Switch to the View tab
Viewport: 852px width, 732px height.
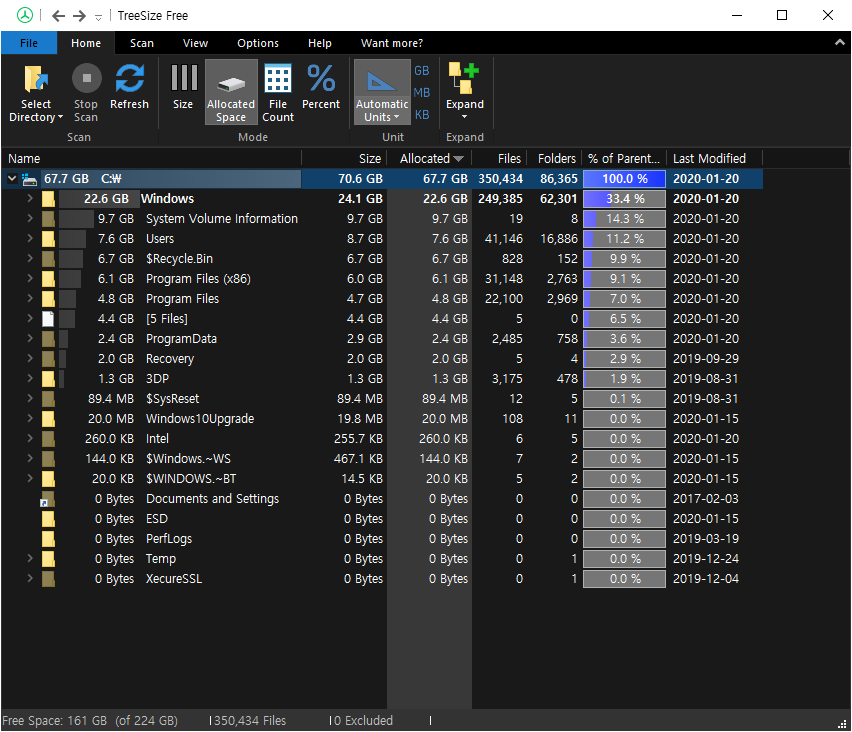pyautogui.click(x=195, y=43)
